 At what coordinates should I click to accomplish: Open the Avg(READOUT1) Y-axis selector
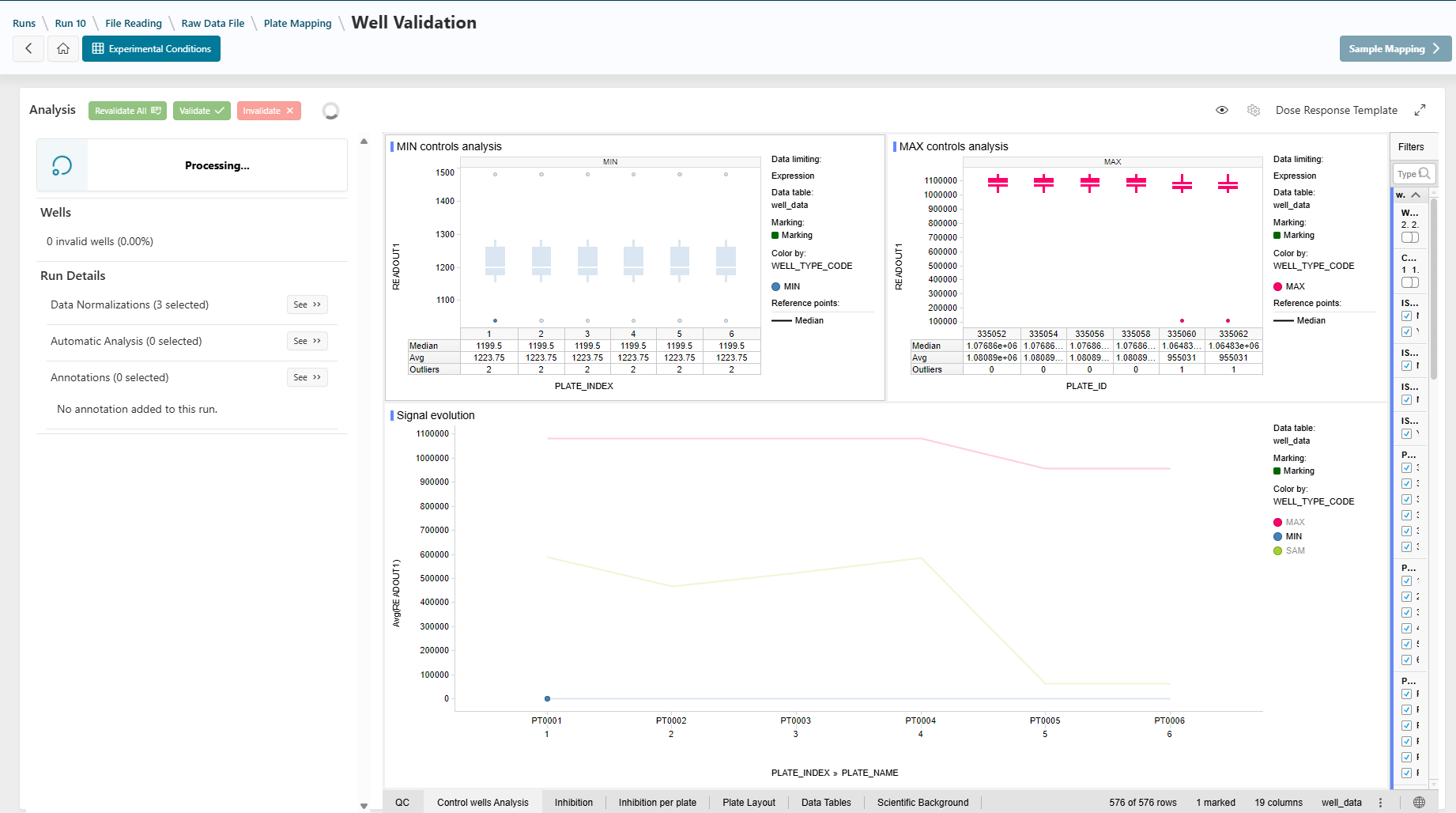[396, 593]
